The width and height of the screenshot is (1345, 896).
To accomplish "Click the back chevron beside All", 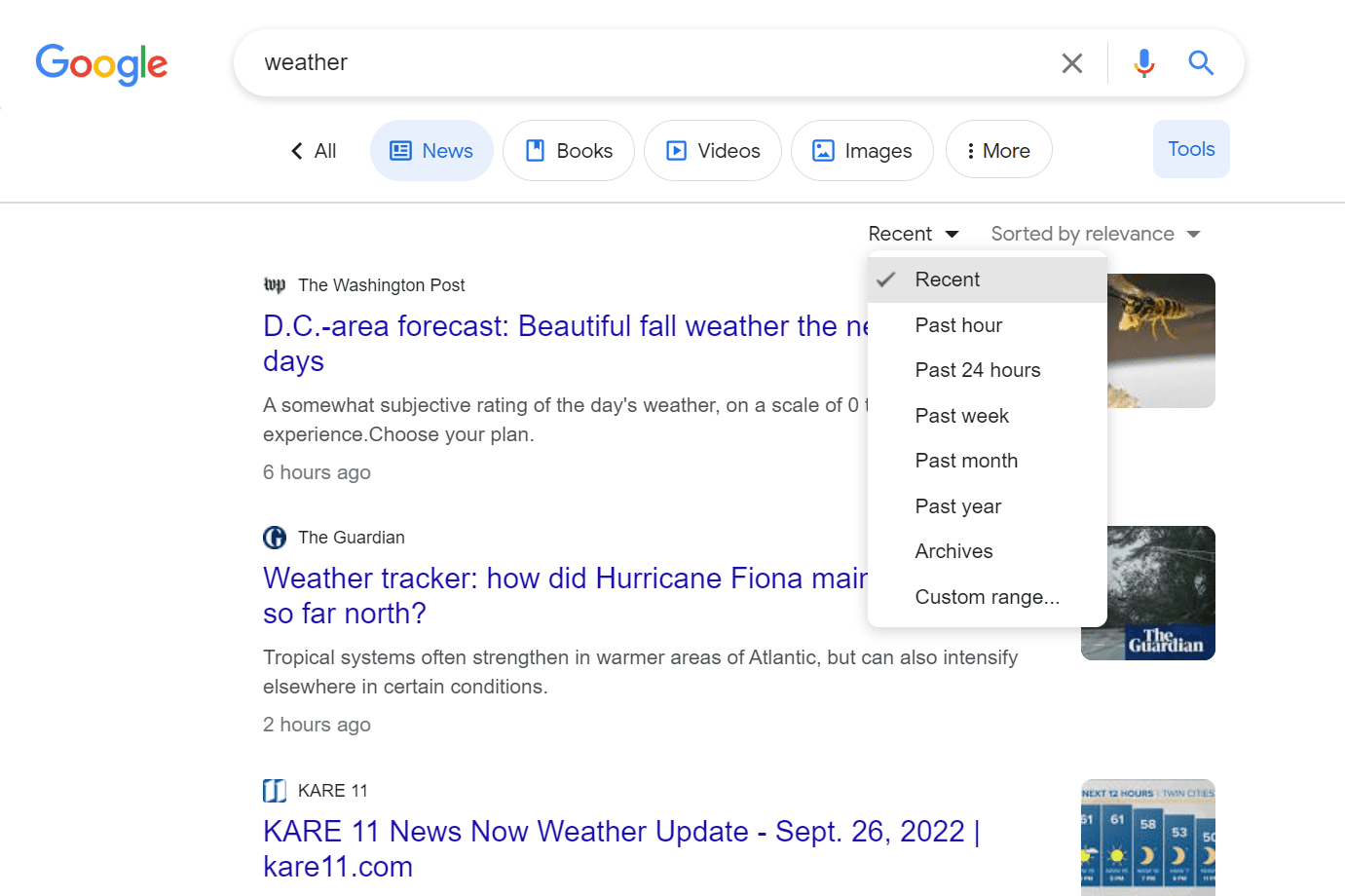I will coord(297,151).
